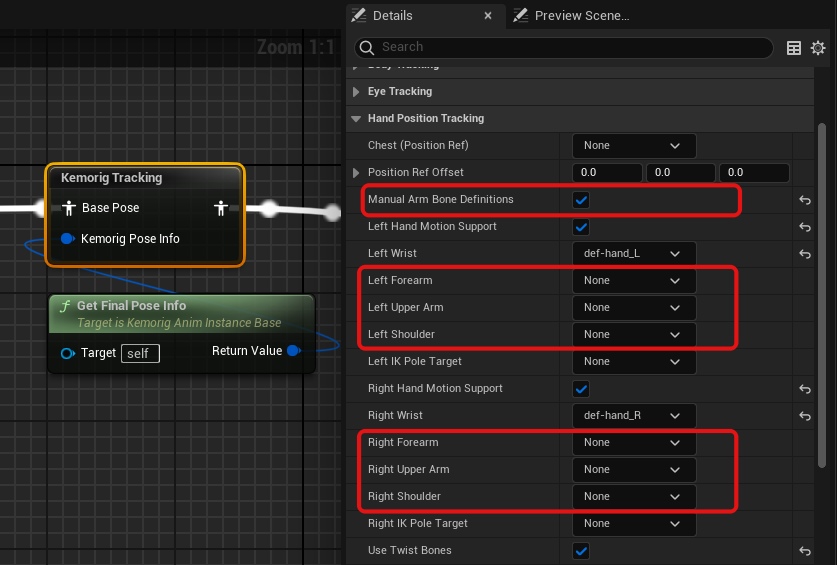Reset Manual Arm Bone Definitions to default

click(805, 200)
